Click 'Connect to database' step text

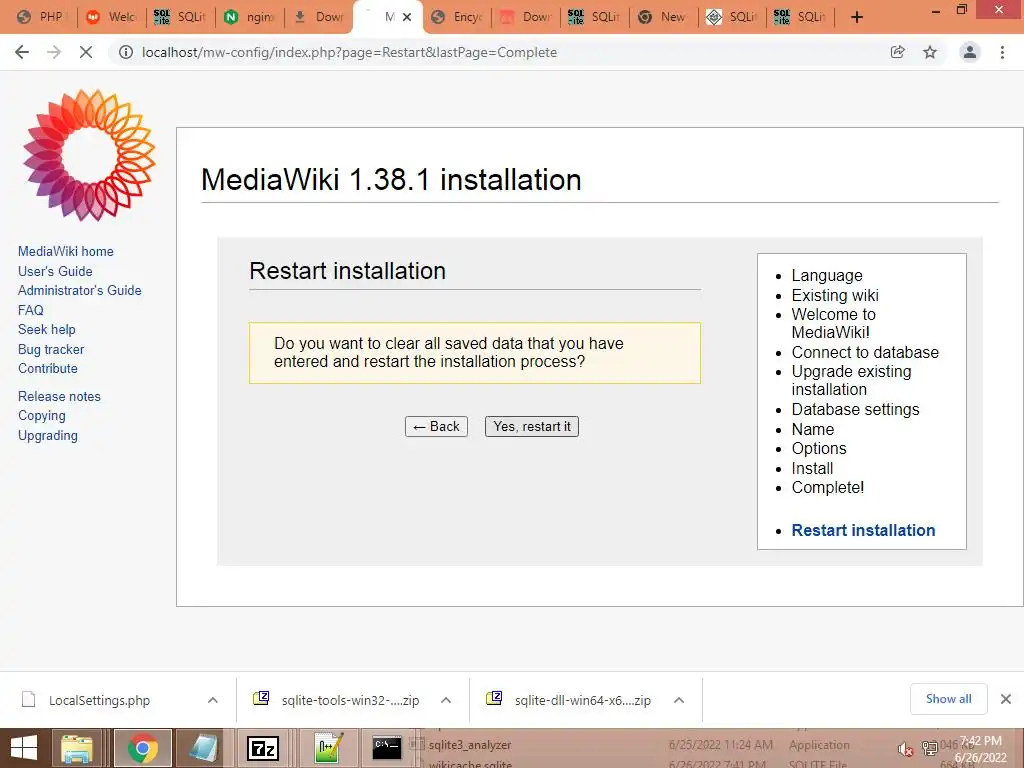pos(865,353)
